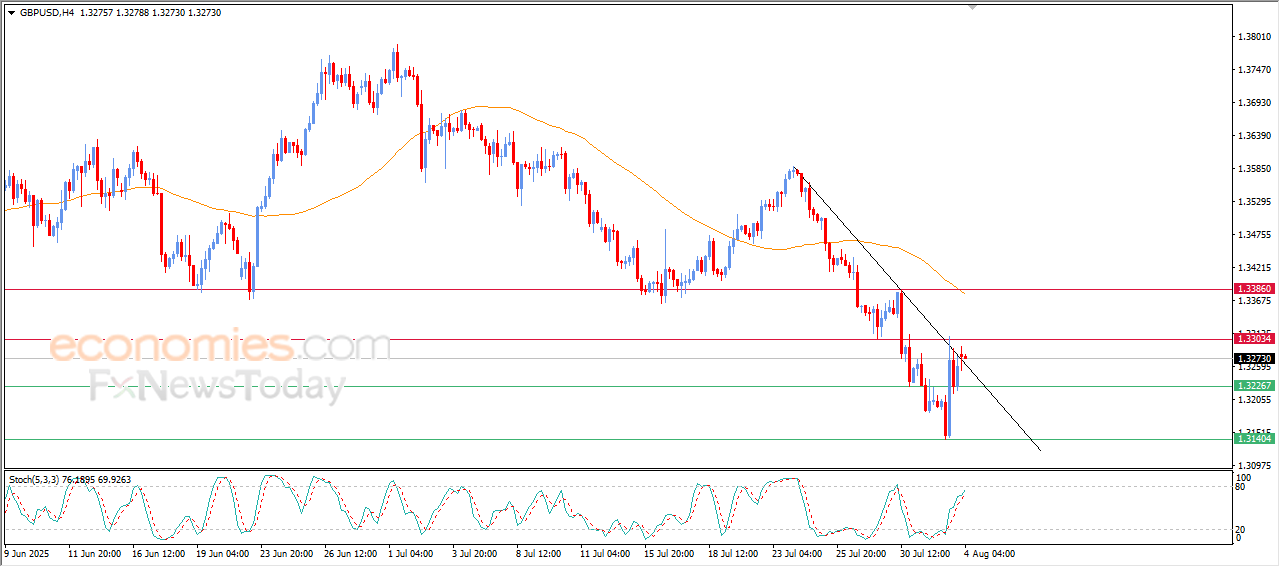Select the green 1.32267 price level tag
The width and height of the screenshot is (1280, 567).
coord(1254,386)
